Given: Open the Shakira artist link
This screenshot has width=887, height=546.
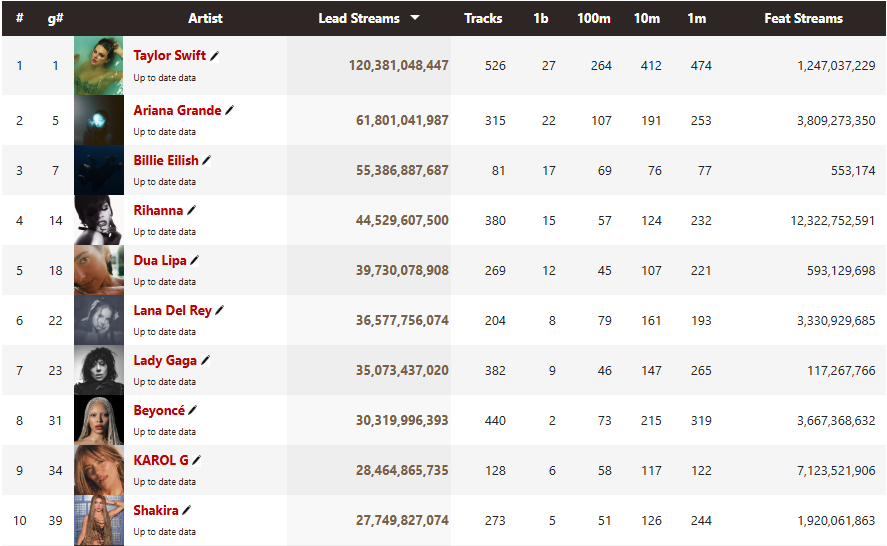Looking at the screenshot, I should coord(156,510).
